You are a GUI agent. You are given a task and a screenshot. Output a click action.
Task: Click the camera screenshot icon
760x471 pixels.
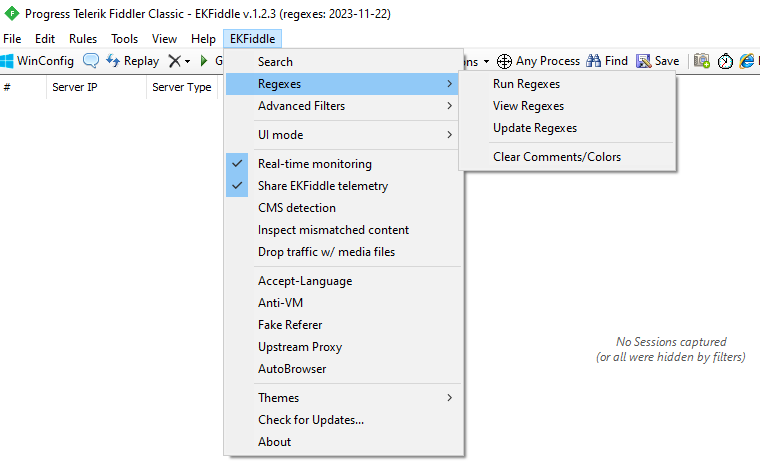coord(702,61)
